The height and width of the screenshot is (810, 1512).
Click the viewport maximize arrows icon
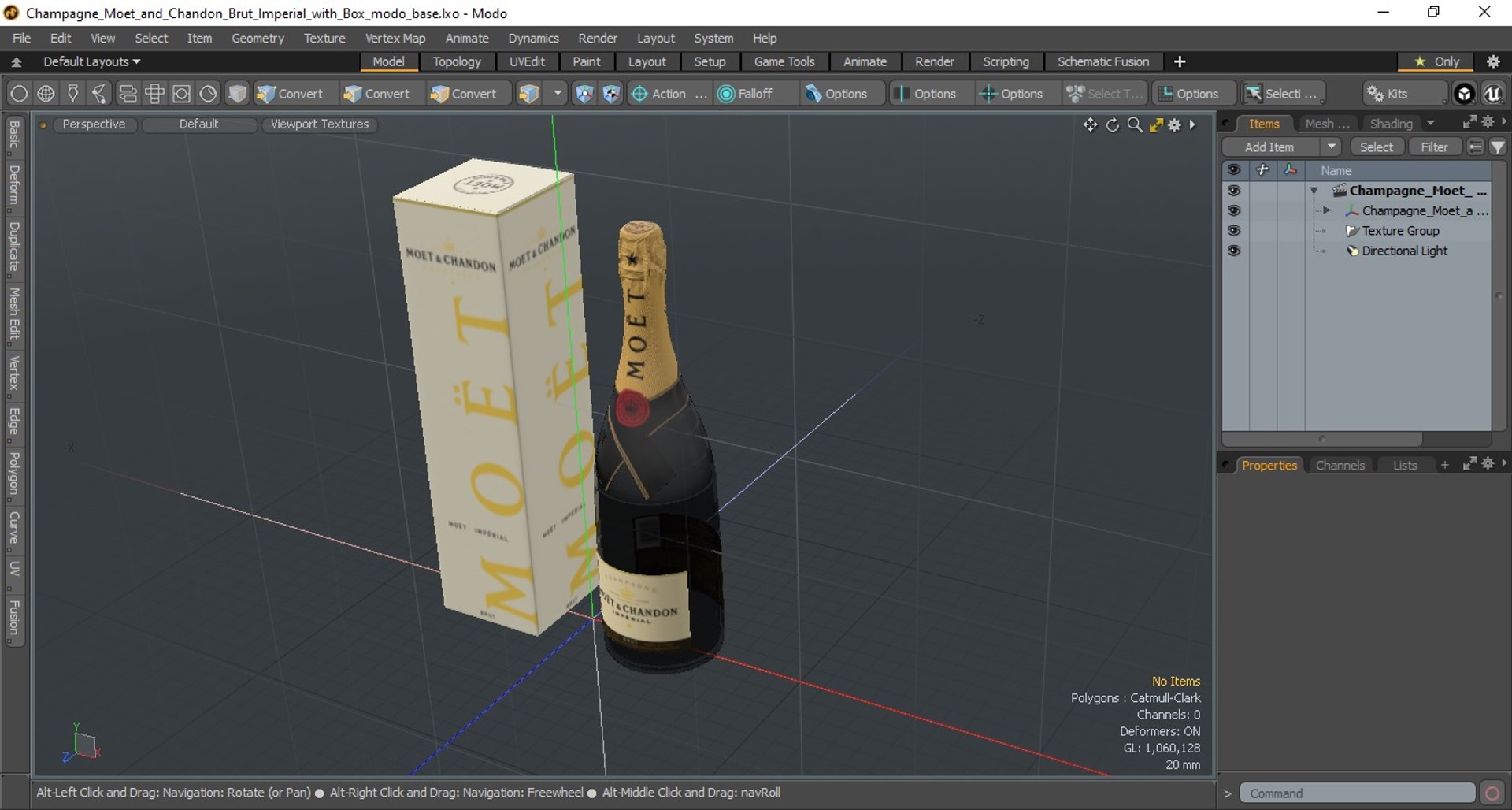point(1156,124)
